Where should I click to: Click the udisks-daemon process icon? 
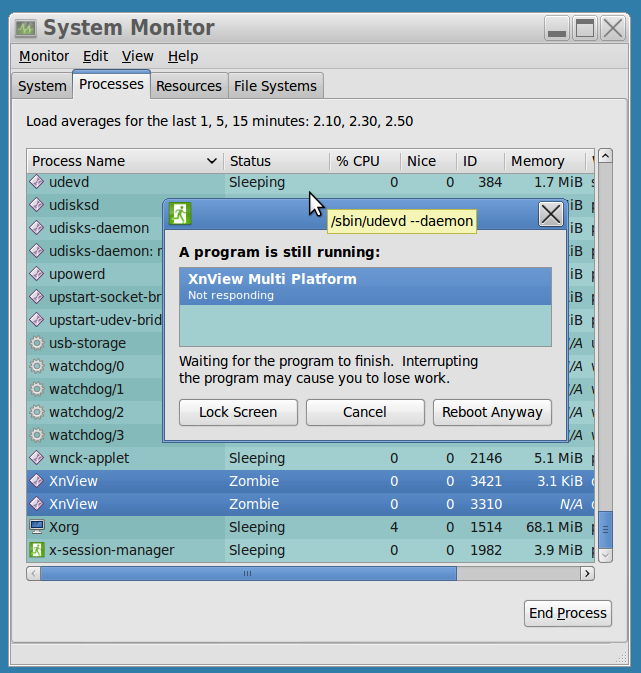click(x=36, y=228)
